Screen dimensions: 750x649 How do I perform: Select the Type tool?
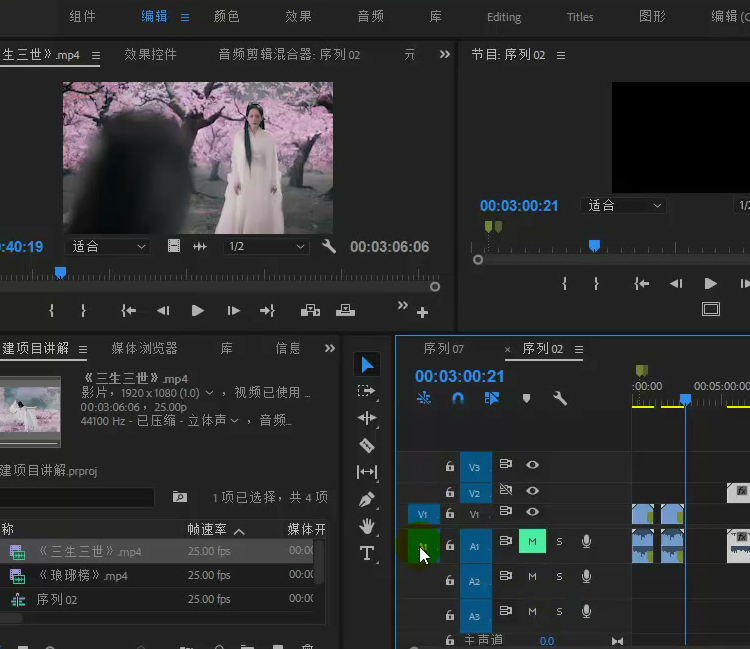[367, 553]
